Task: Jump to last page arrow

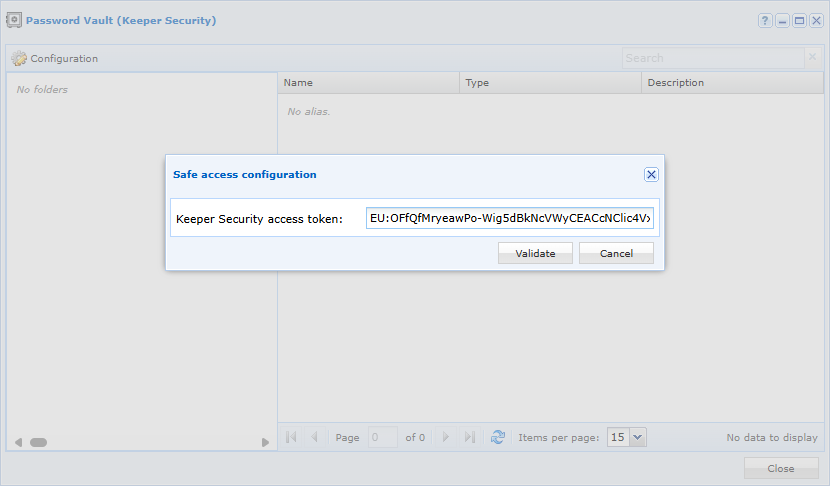Action: (470, 437)
